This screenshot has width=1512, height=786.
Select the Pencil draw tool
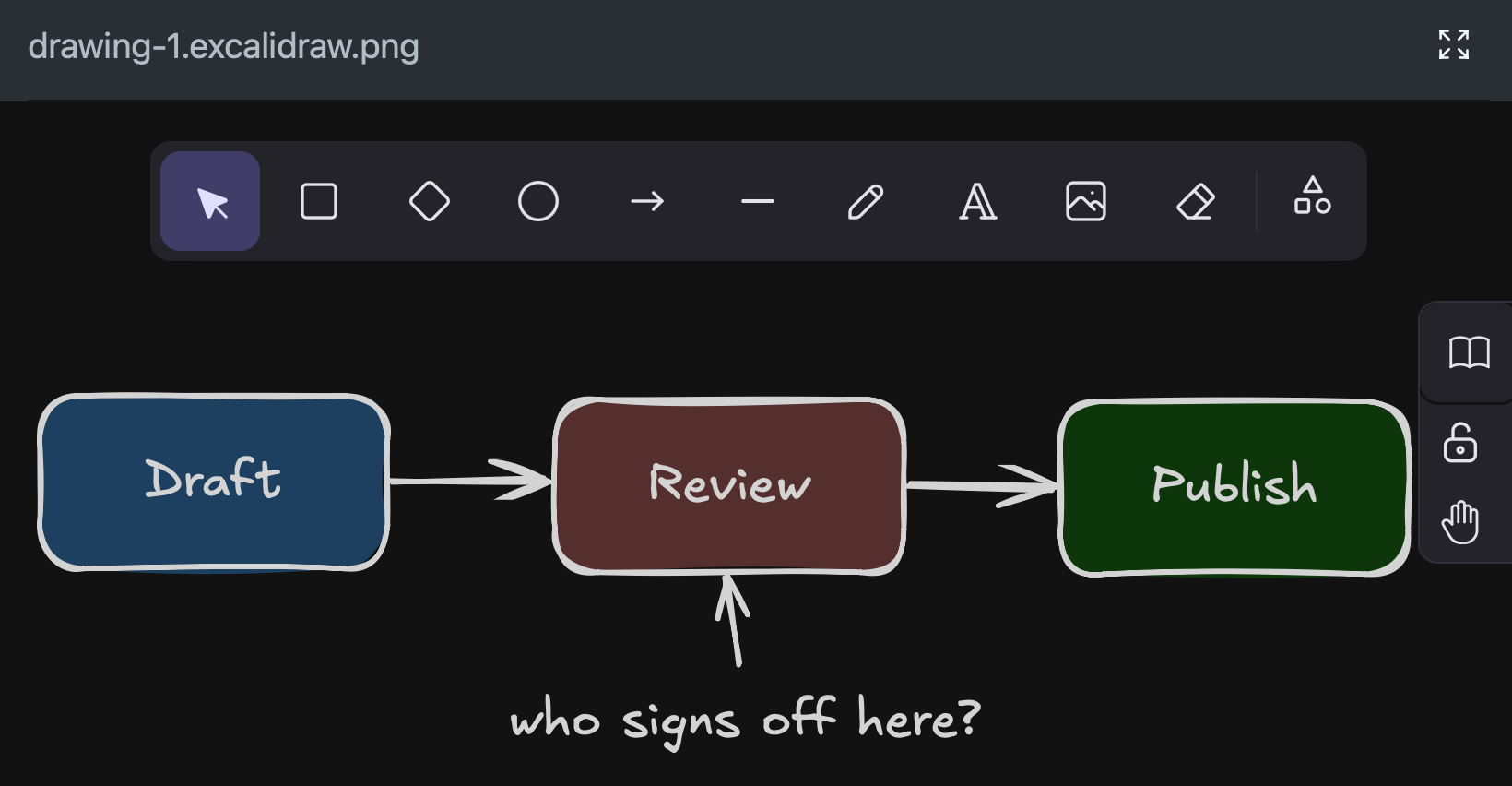[866, 201]
